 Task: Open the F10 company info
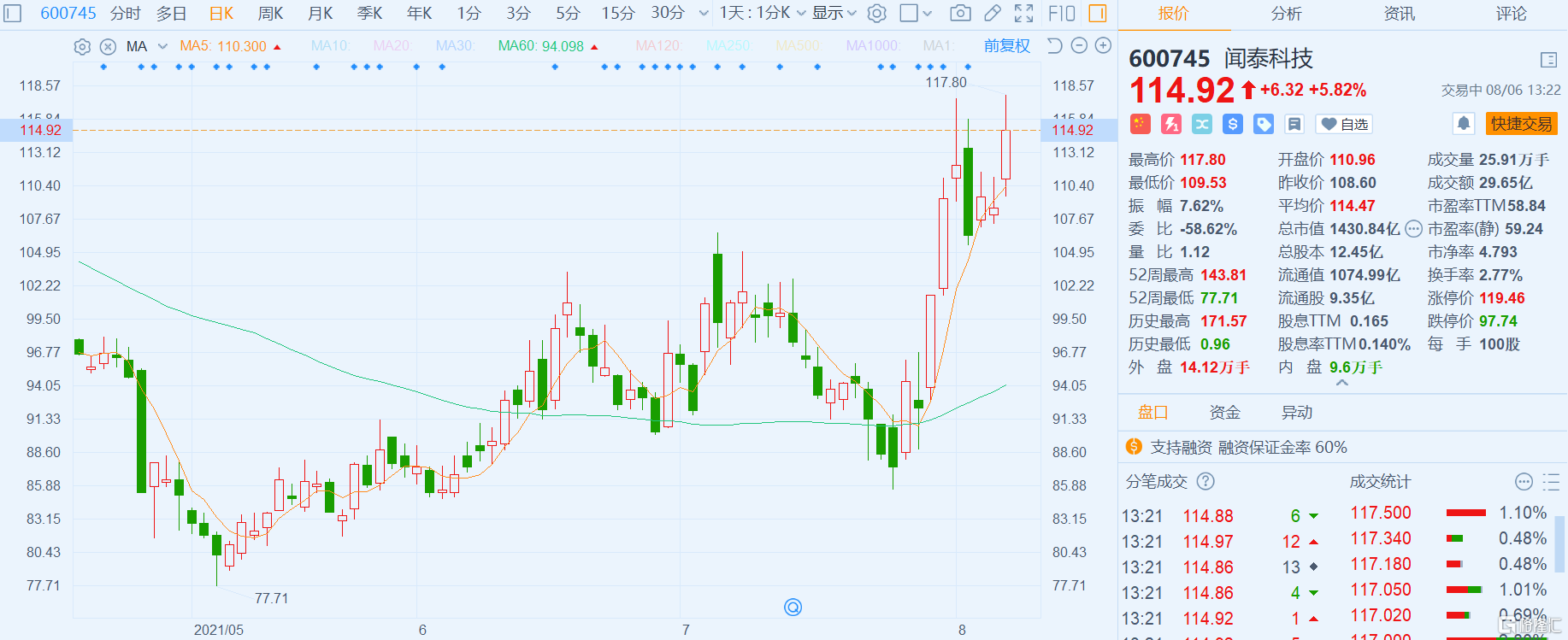pyautogui.click(x=1061, y=13)
